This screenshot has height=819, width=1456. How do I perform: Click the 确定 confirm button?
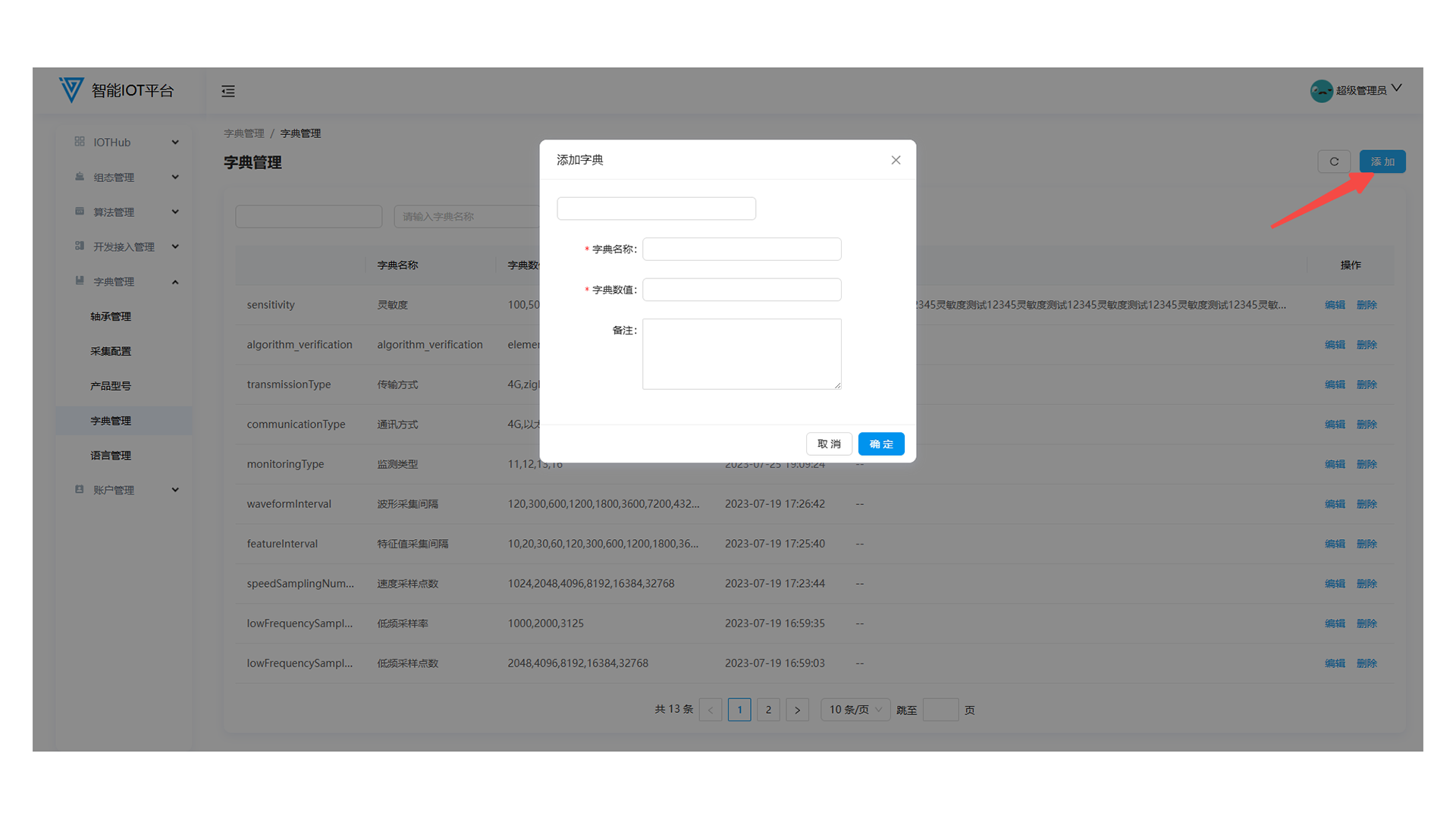881,444
